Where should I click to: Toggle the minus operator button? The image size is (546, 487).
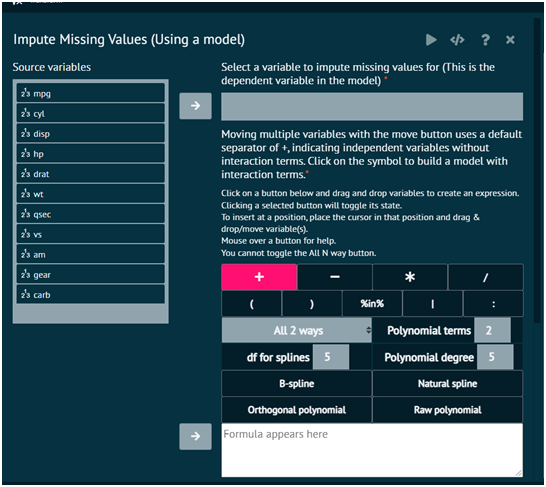click(335, 277)
